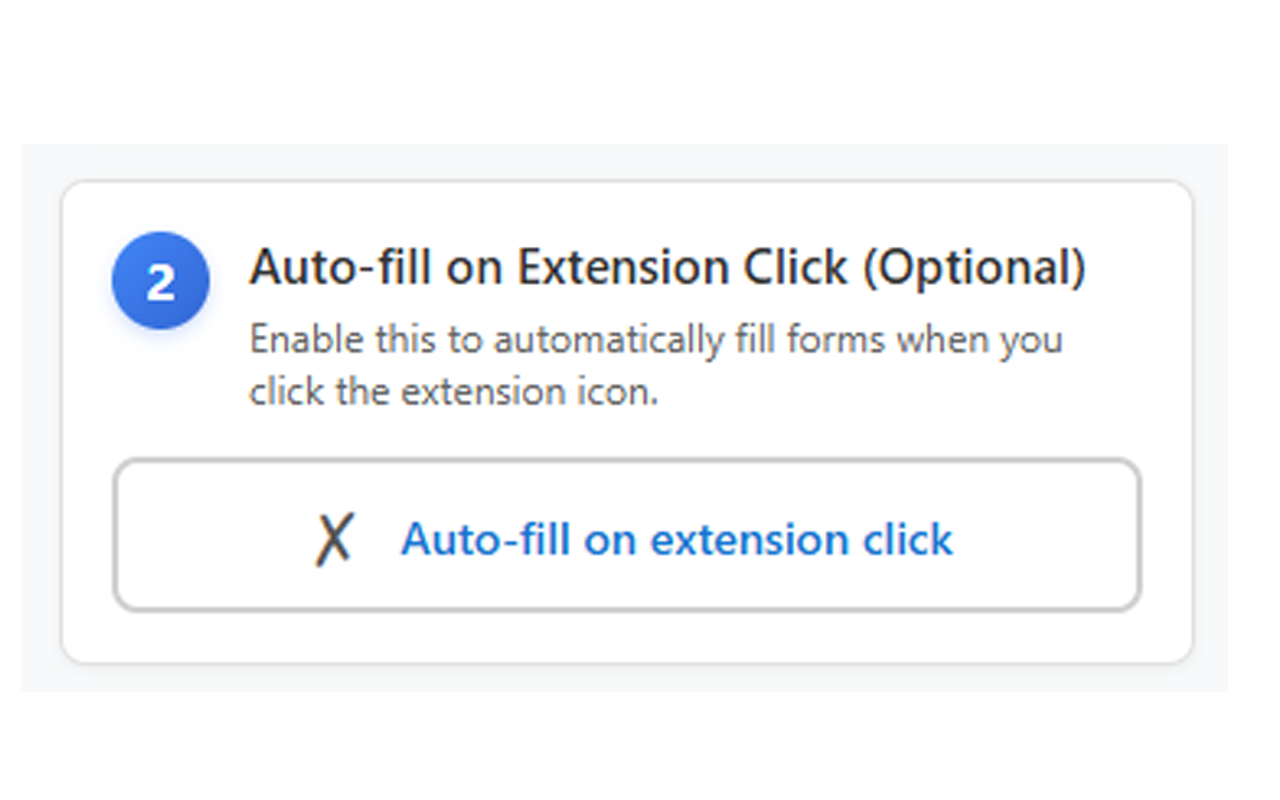Click 'click the extension icon.' description line
The height and width of the screenshot is (800, 1280).
(x=454, y=391)
